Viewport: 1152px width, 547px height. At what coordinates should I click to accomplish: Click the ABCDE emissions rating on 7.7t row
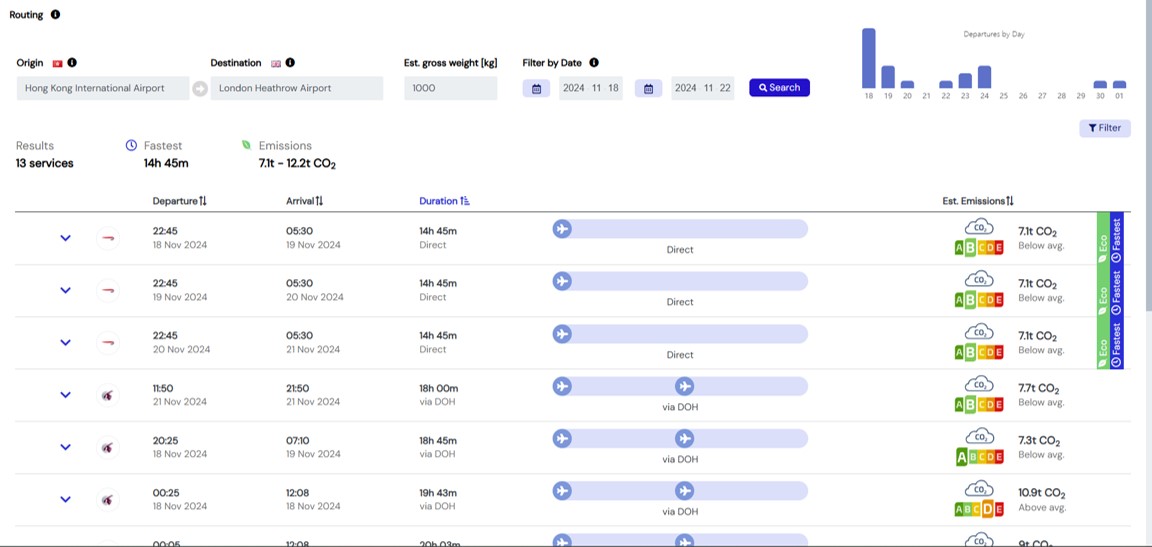tap(979, 405)
